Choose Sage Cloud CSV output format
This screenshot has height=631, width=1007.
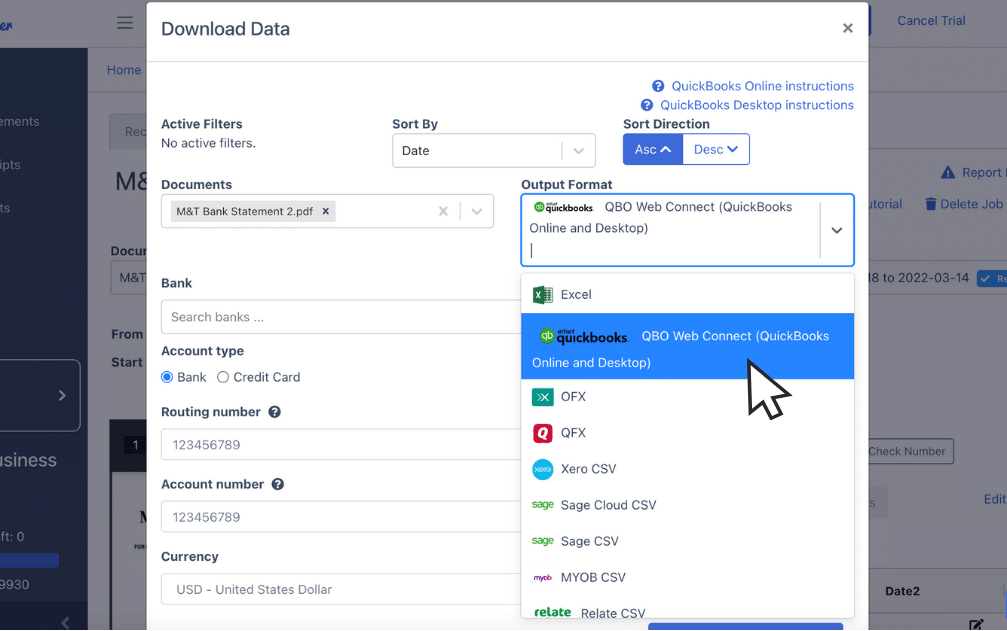(687, 505)
